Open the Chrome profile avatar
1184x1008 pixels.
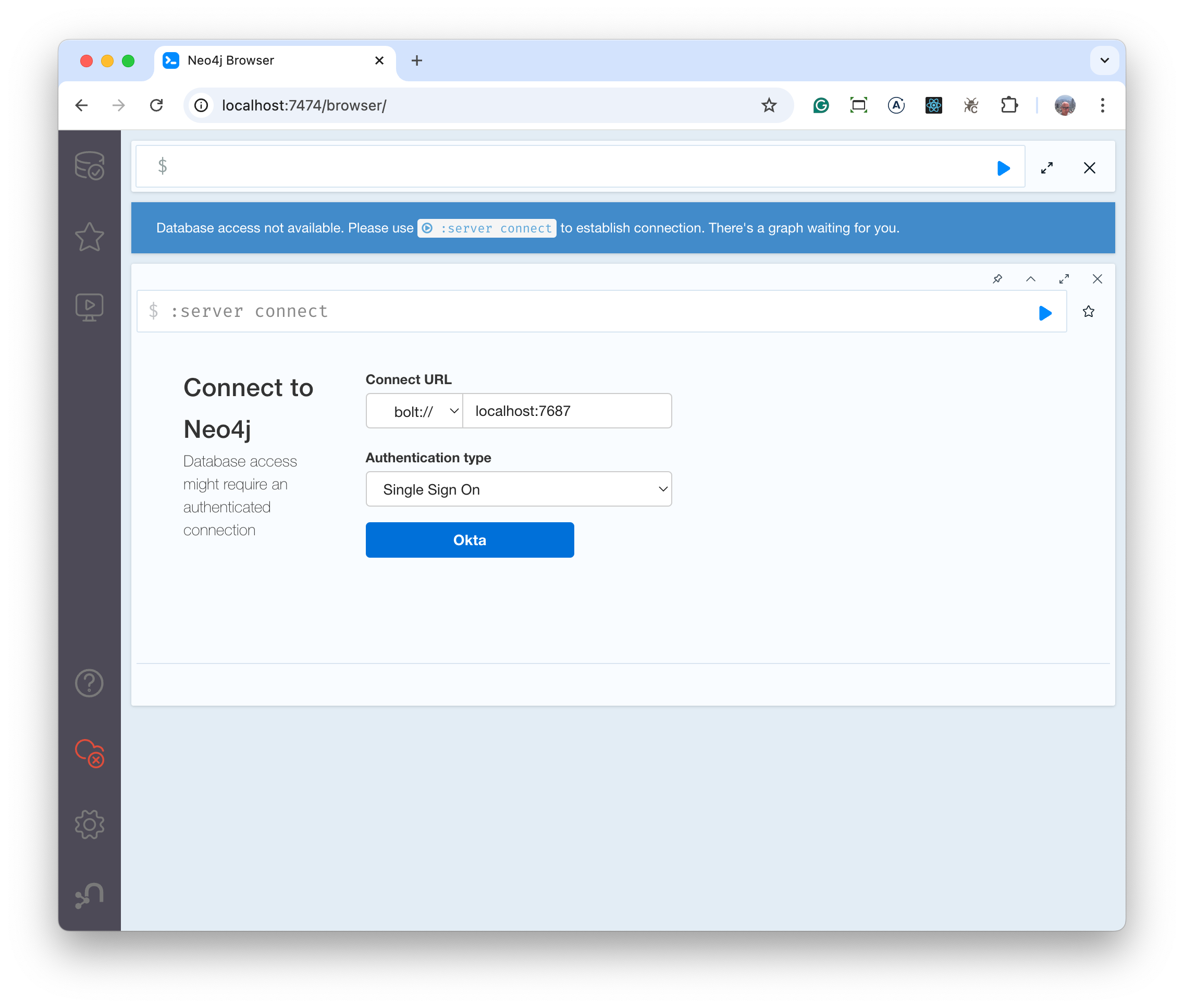1065,105
